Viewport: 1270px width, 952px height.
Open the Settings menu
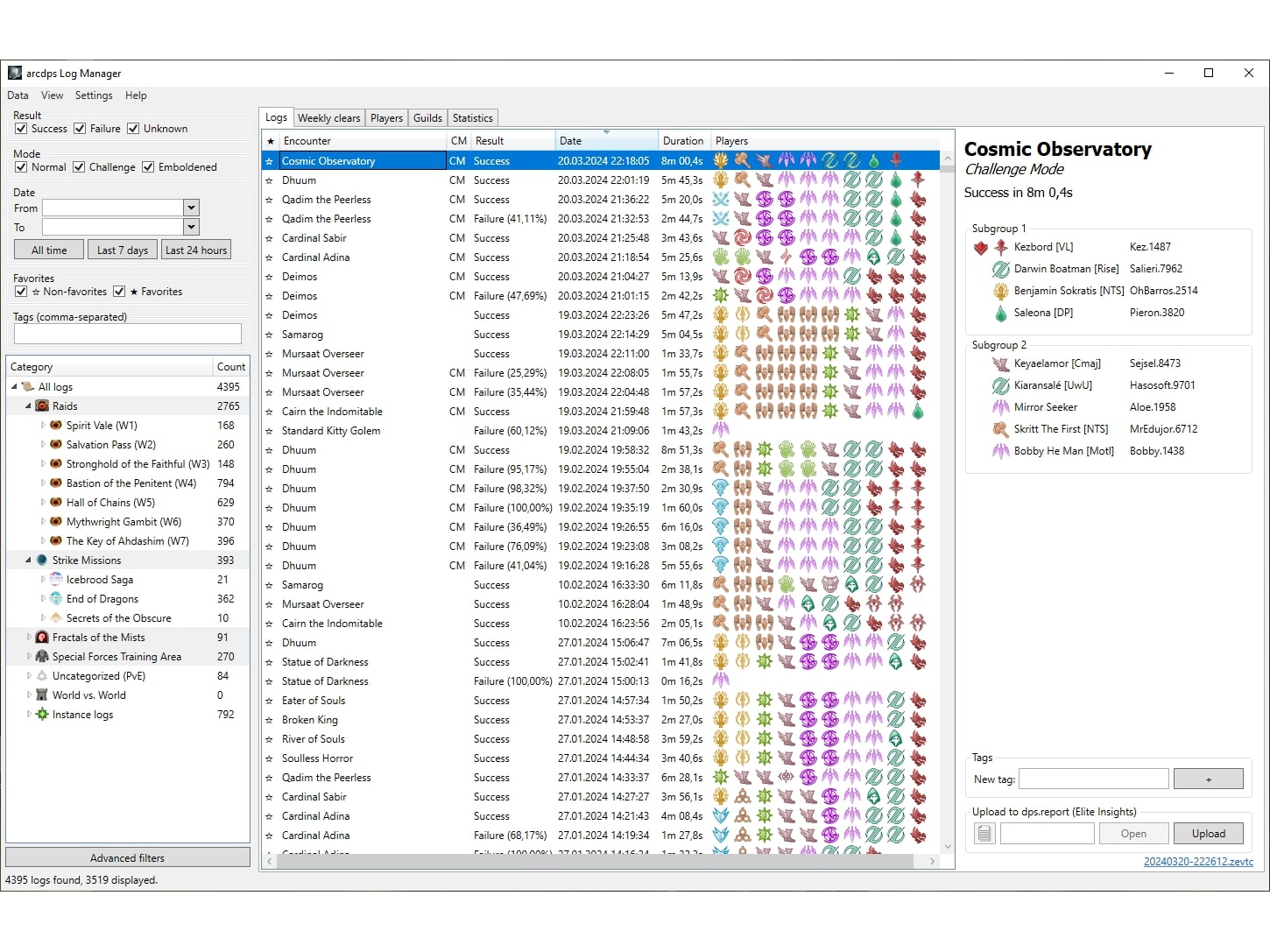(94, 95)
